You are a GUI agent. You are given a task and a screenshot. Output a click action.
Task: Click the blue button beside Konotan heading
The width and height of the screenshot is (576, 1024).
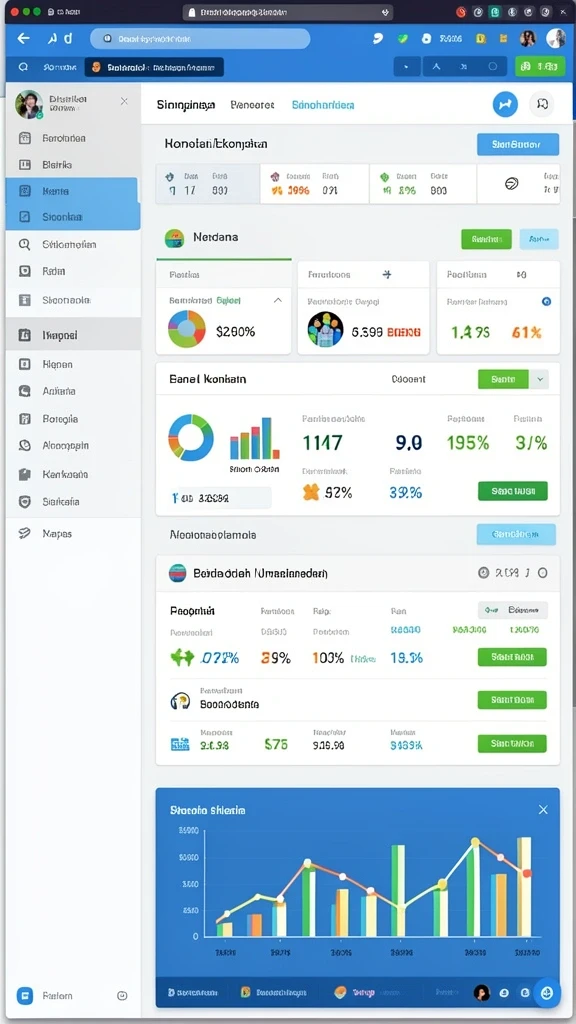518,144
